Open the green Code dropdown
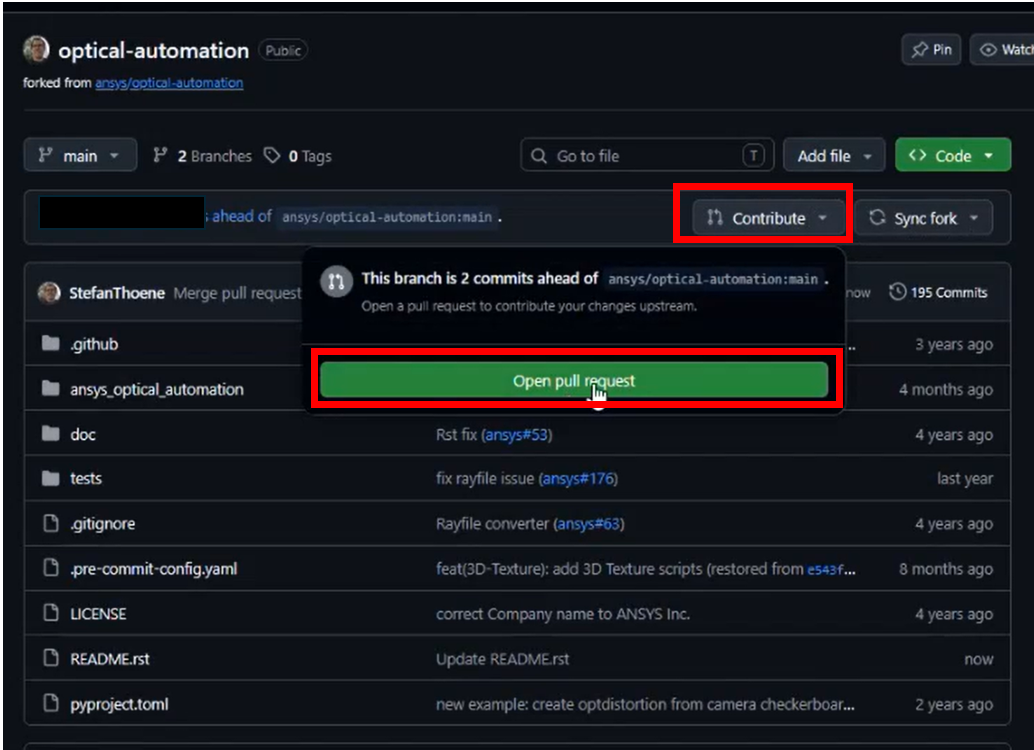 (x=953, y=156)
